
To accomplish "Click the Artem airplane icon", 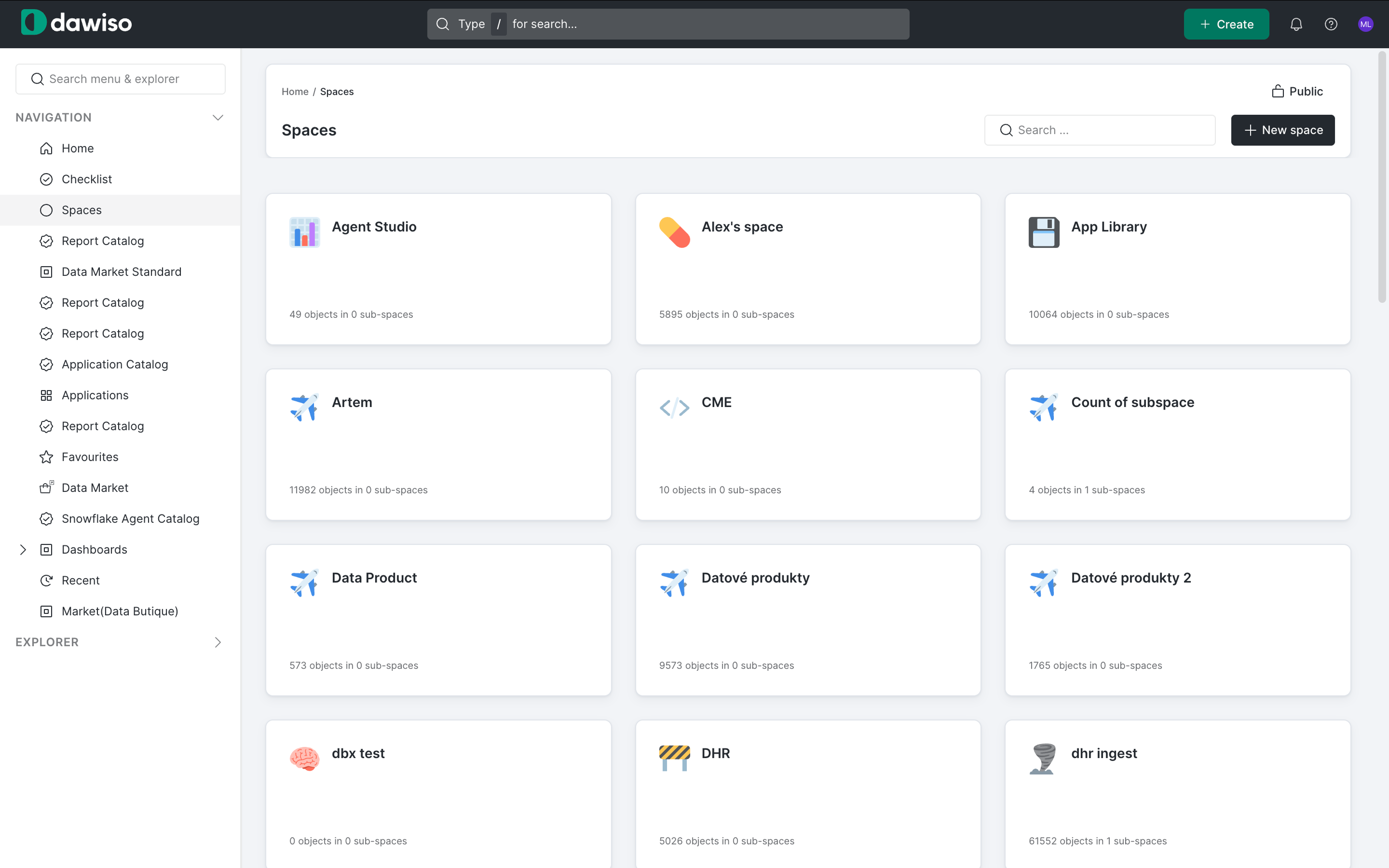I will 304,407.
